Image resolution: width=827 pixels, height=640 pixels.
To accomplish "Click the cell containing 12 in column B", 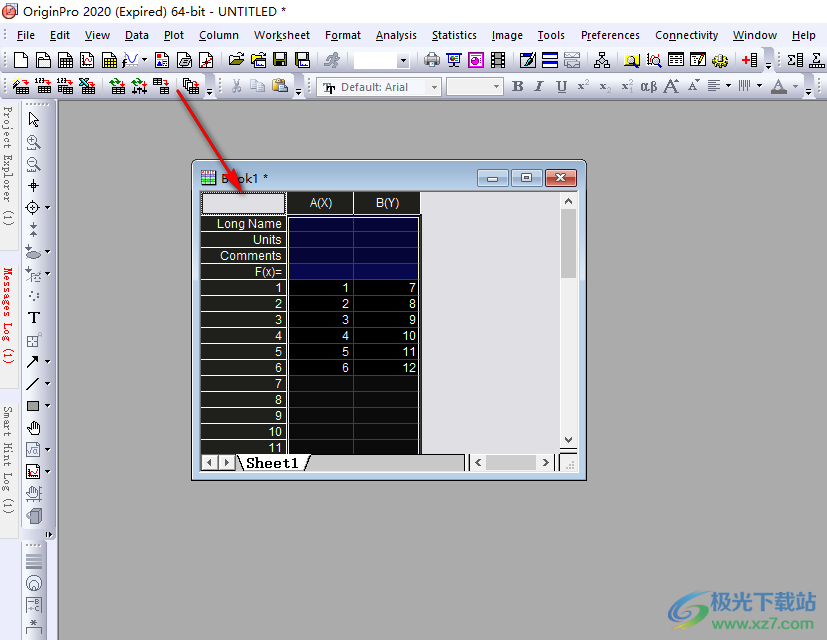I will [387, 368].
